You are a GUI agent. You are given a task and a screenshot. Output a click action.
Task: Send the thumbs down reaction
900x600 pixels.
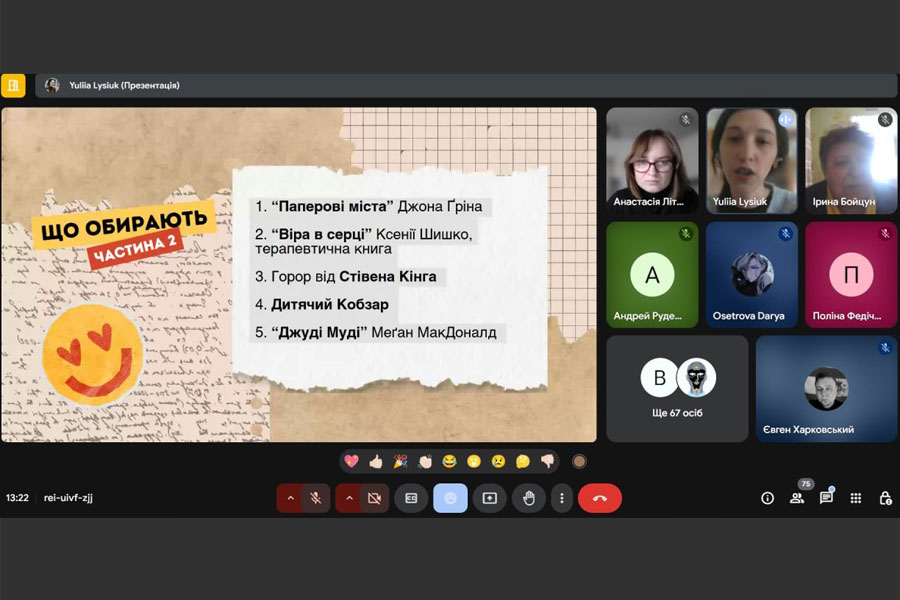coord(547,461)
